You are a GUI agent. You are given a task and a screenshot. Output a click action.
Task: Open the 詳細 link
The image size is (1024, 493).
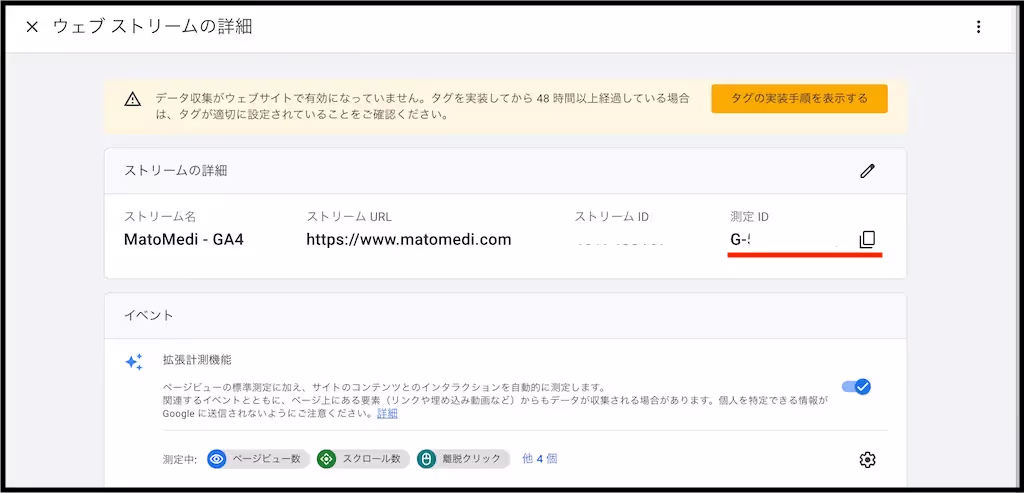click(387, 413)
